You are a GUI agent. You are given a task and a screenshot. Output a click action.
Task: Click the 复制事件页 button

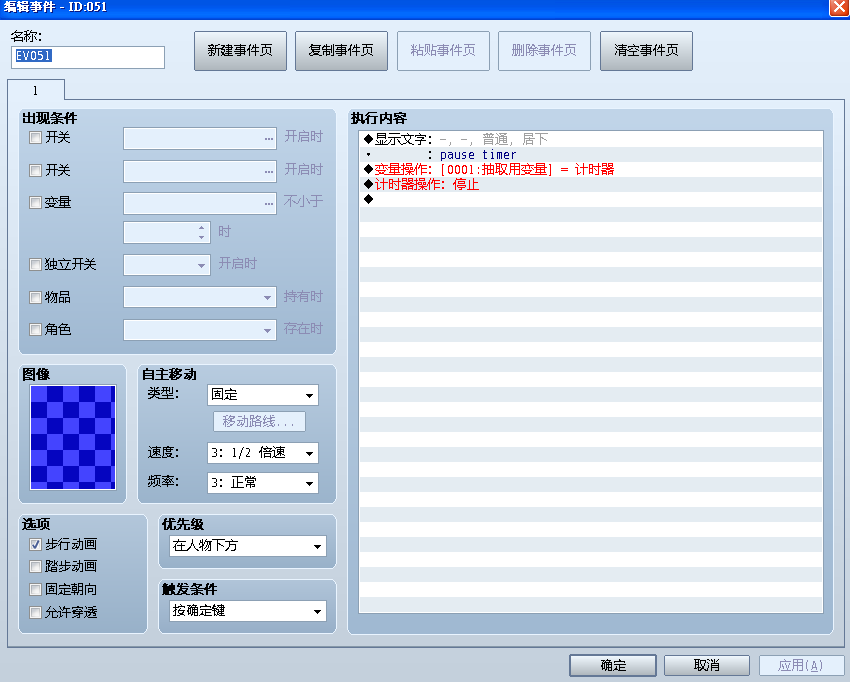click(x=341, y=51)
